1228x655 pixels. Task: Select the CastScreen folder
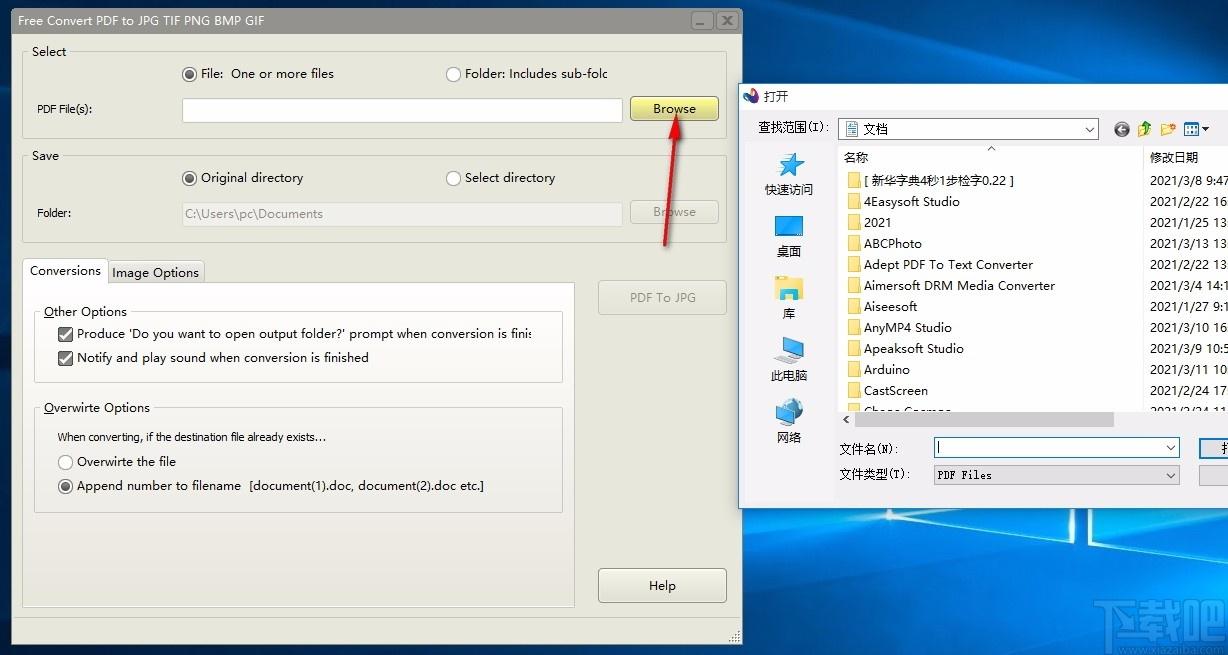[887, 390]
